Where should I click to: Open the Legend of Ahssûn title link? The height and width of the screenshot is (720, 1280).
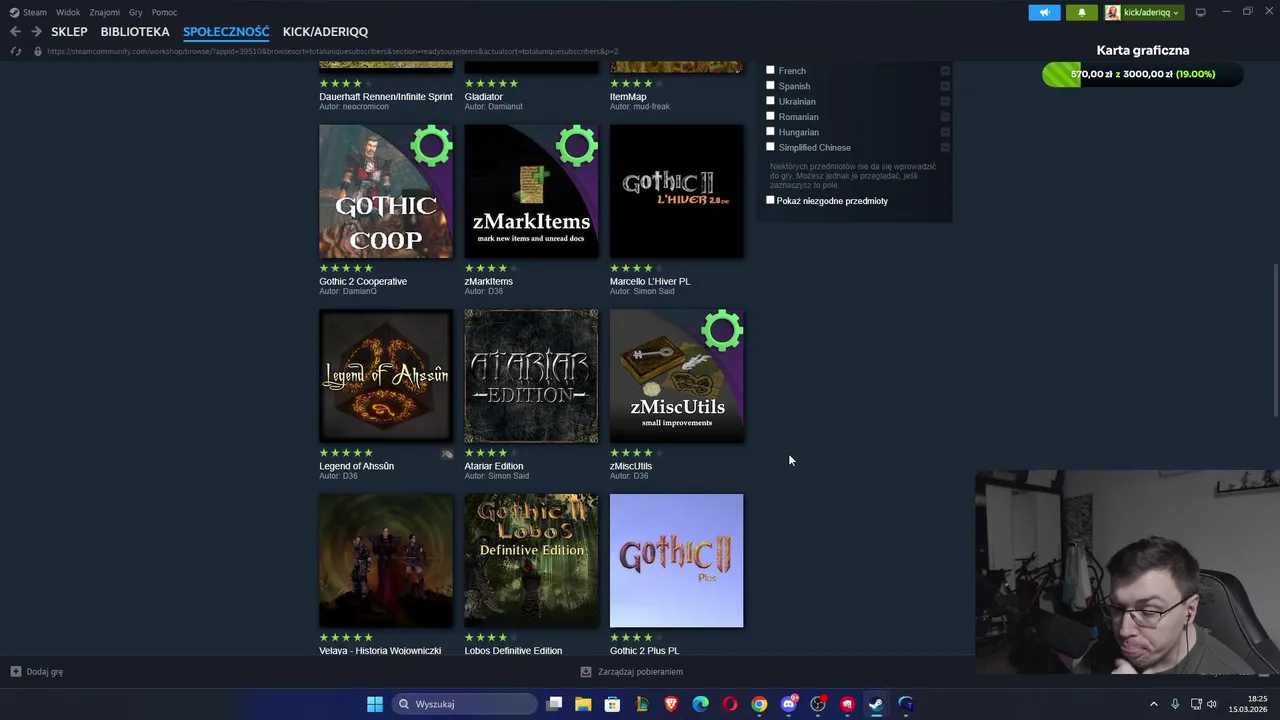[x=356, y=466]
